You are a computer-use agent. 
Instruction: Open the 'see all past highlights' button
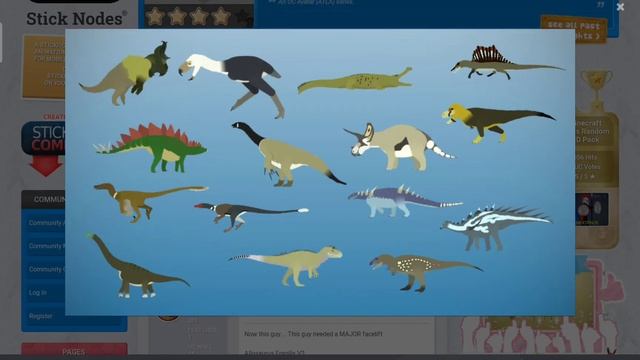coord(573,29)
